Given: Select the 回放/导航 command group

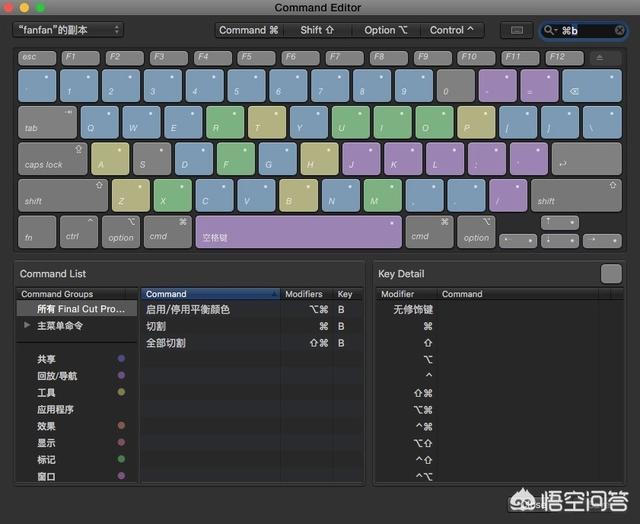Looking at the screenshot, I should [x=77, y=376].
